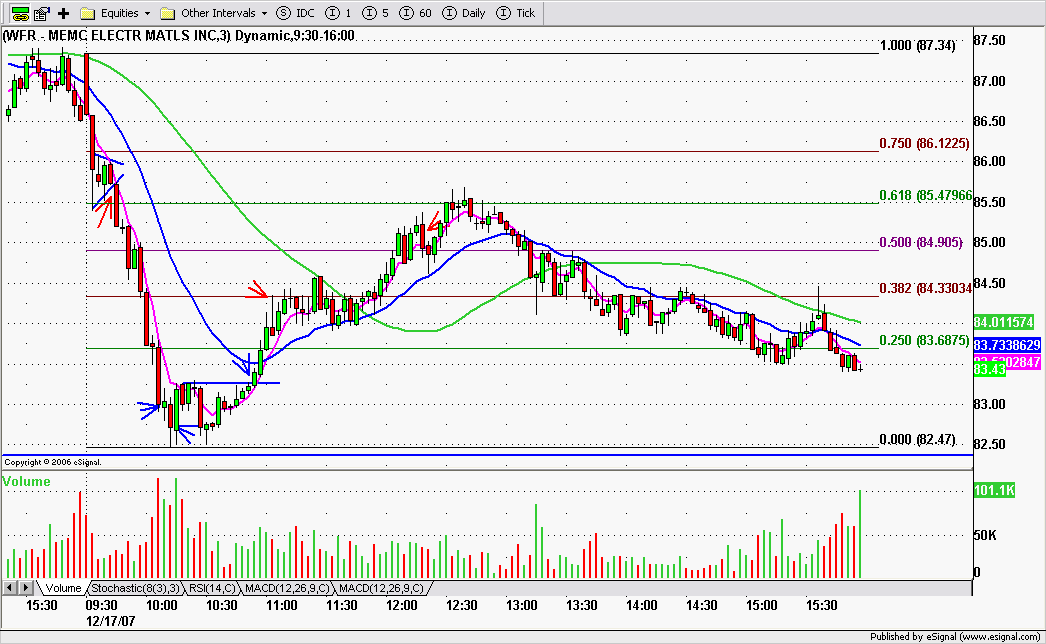Click the 12:30 time axis label
This screenshot has height=644, width=1046.
click(462, 605)
